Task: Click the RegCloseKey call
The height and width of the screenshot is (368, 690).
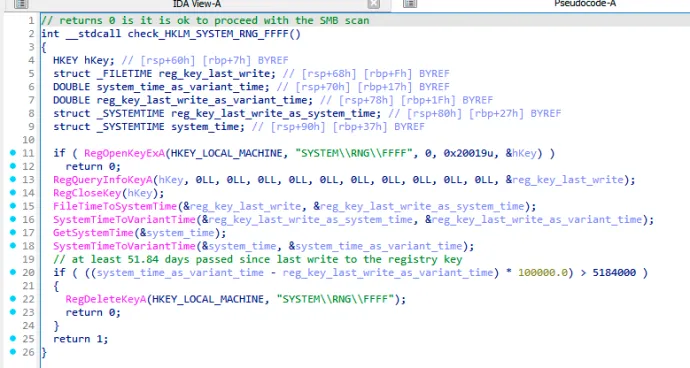Action: pyautogui.click(x=87, y=193)
